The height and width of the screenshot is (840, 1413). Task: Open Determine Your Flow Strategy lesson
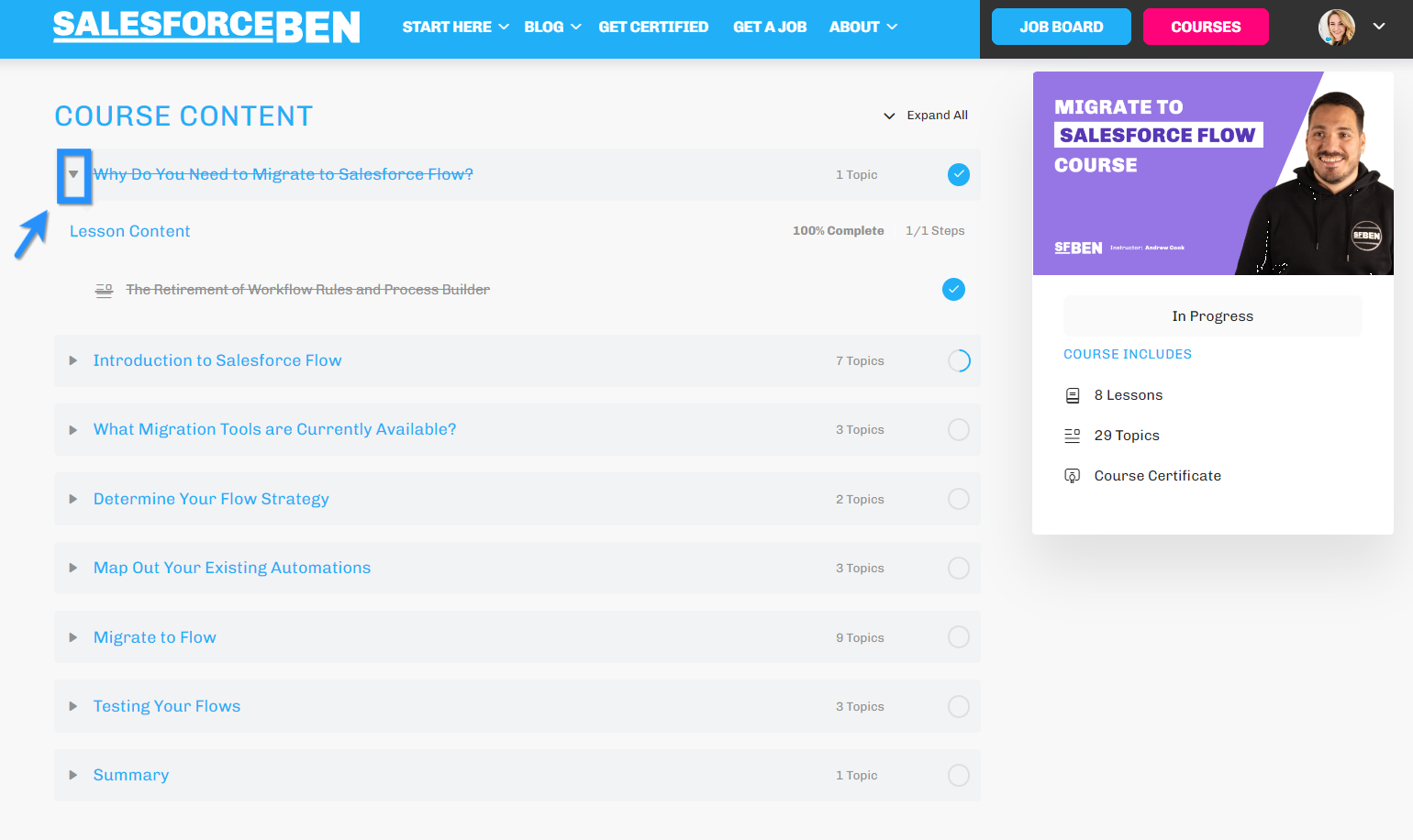click(211, 499)
